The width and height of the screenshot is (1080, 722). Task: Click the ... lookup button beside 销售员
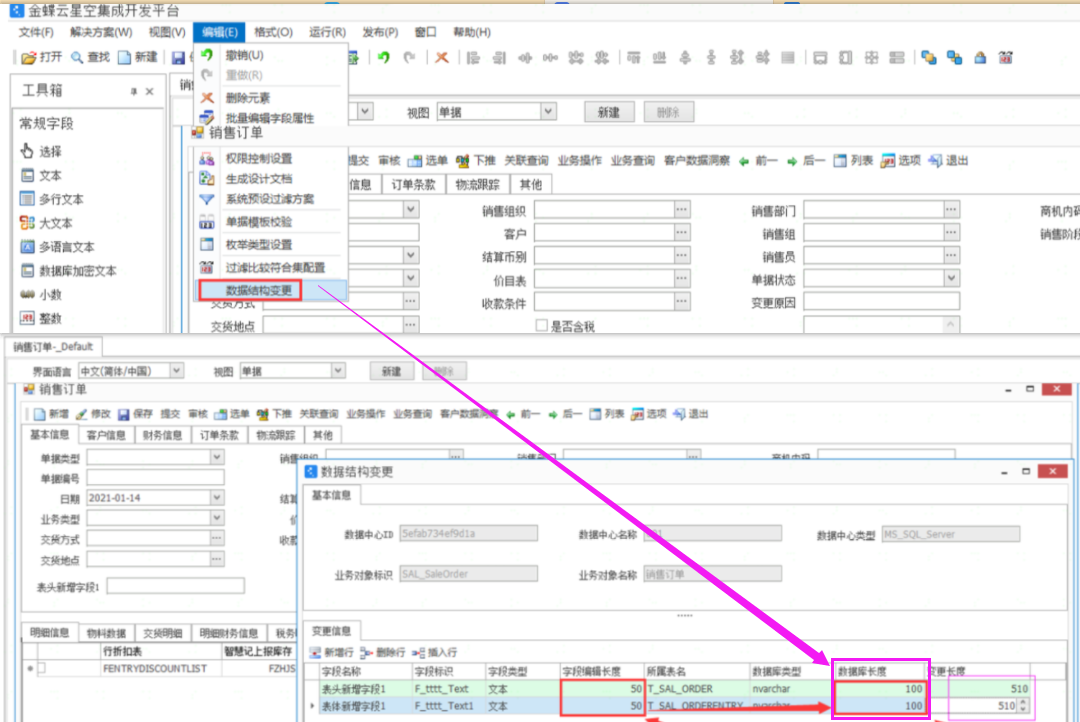[x=951, y=256]
